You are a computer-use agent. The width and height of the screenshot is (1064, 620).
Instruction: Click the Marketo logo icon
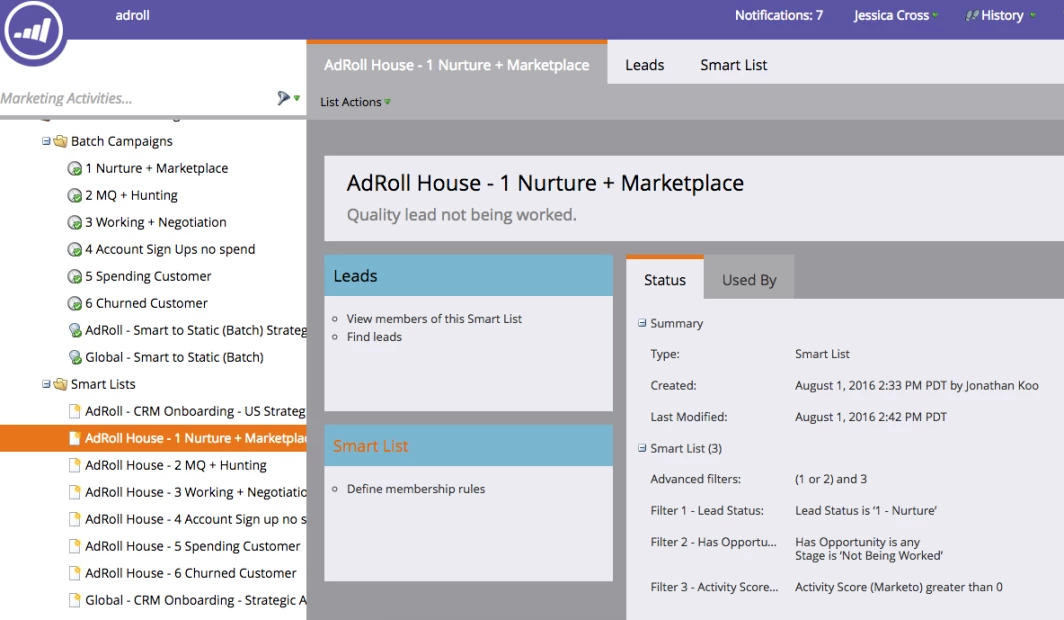coord(32,31)
